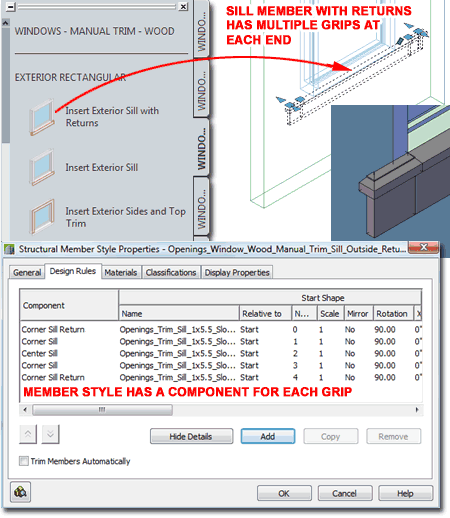Open the Display Properties tab

tap(237, 272)
